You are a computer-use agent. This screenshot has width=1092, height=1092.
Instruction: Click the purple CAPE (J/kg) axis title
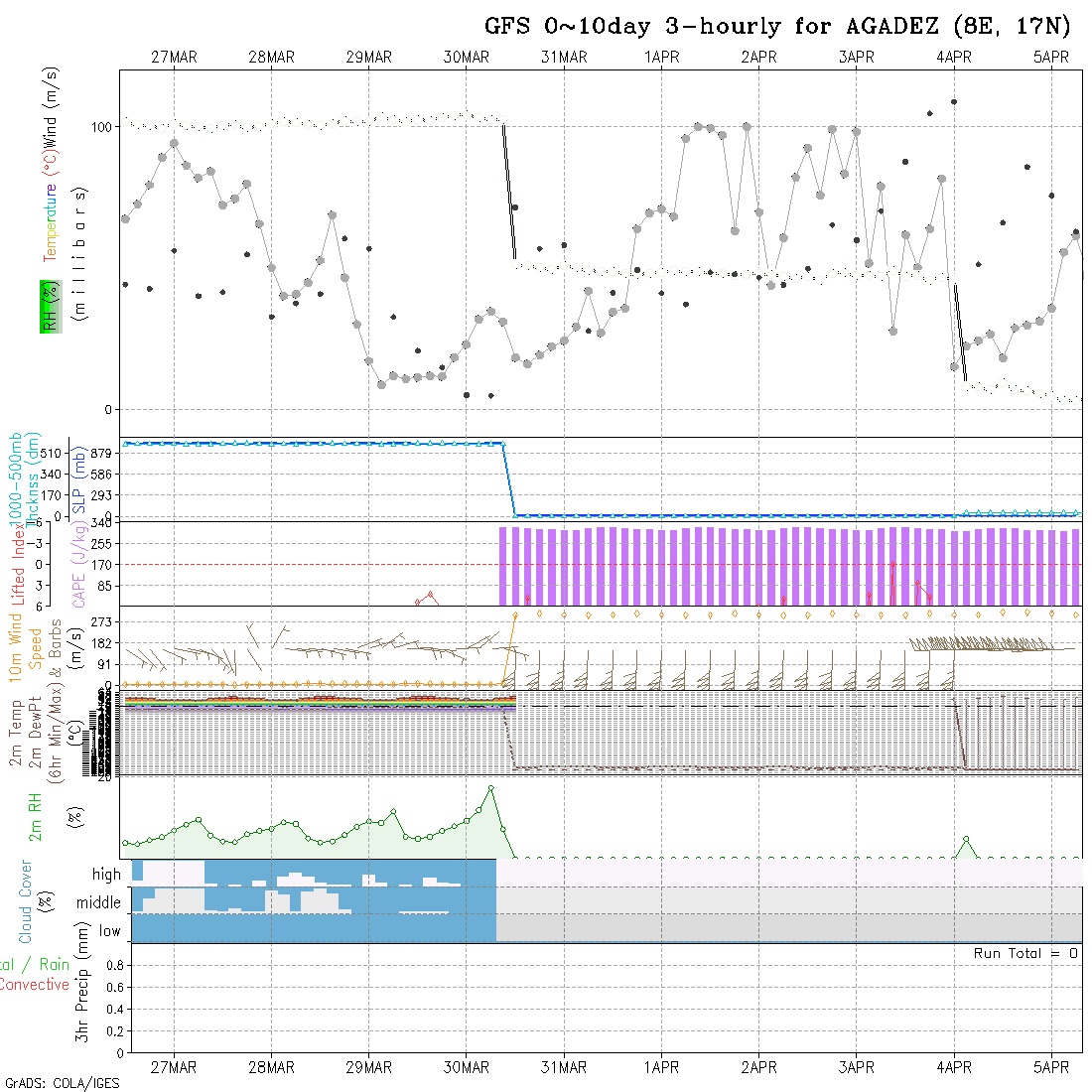coord(77,564)
